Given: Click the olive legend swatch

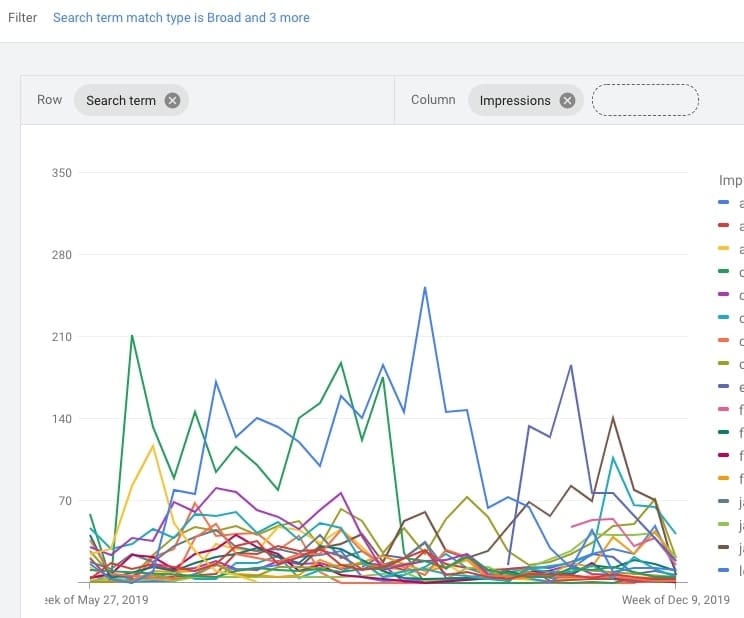Looking at the screenshot, I should (x=724, y=363).
